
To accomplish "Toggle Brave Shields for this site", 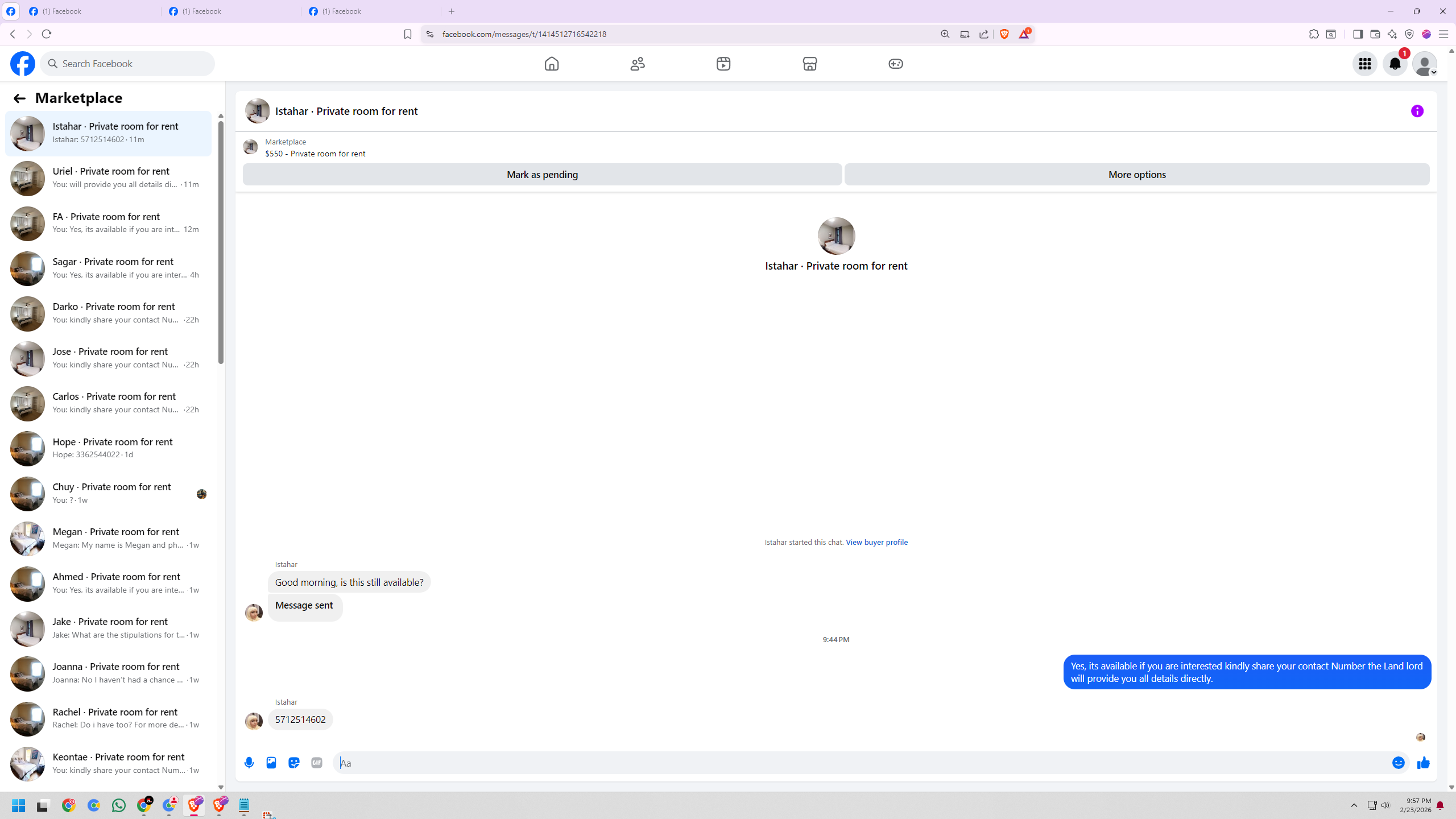I will tap(1004, 34).
